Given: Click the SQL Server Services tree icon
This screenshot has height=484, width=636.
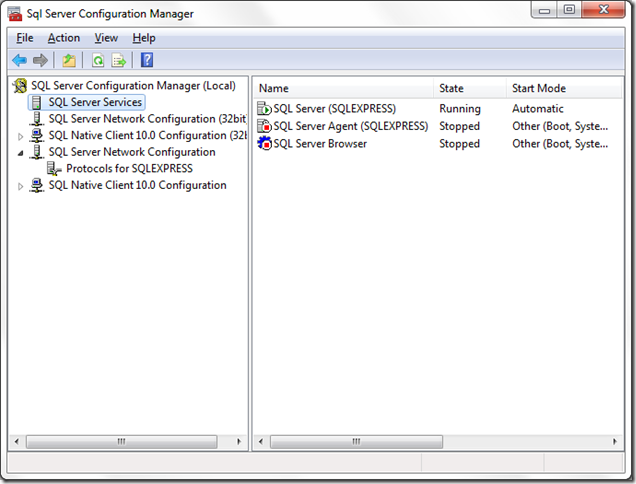Looking at the screenshot, I should [x=37, y=102].
